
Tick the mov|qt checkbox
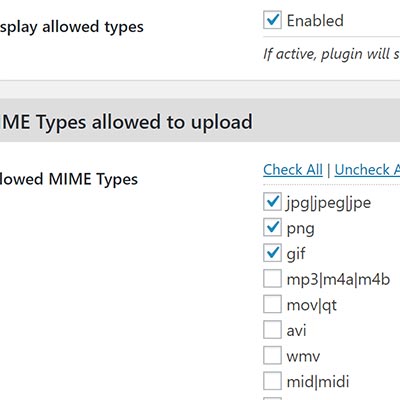coord(272,304)
